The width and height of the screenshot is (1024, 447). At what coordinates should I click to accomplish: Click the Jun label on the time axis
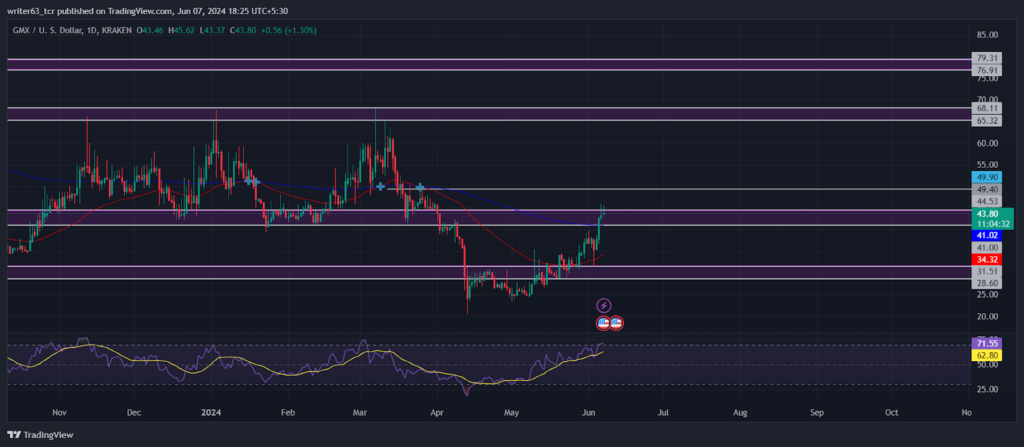pos(588,413)
